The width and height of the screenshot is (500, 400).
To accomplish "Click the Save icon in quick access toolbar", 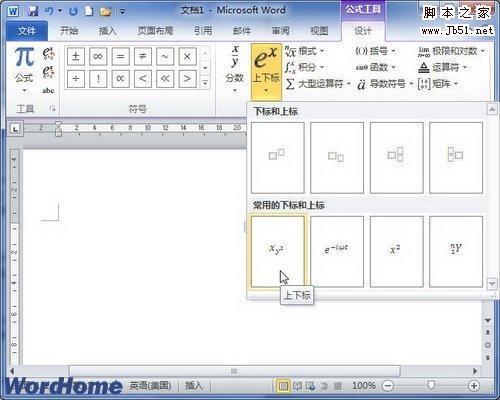I will [x=33, y=11].
